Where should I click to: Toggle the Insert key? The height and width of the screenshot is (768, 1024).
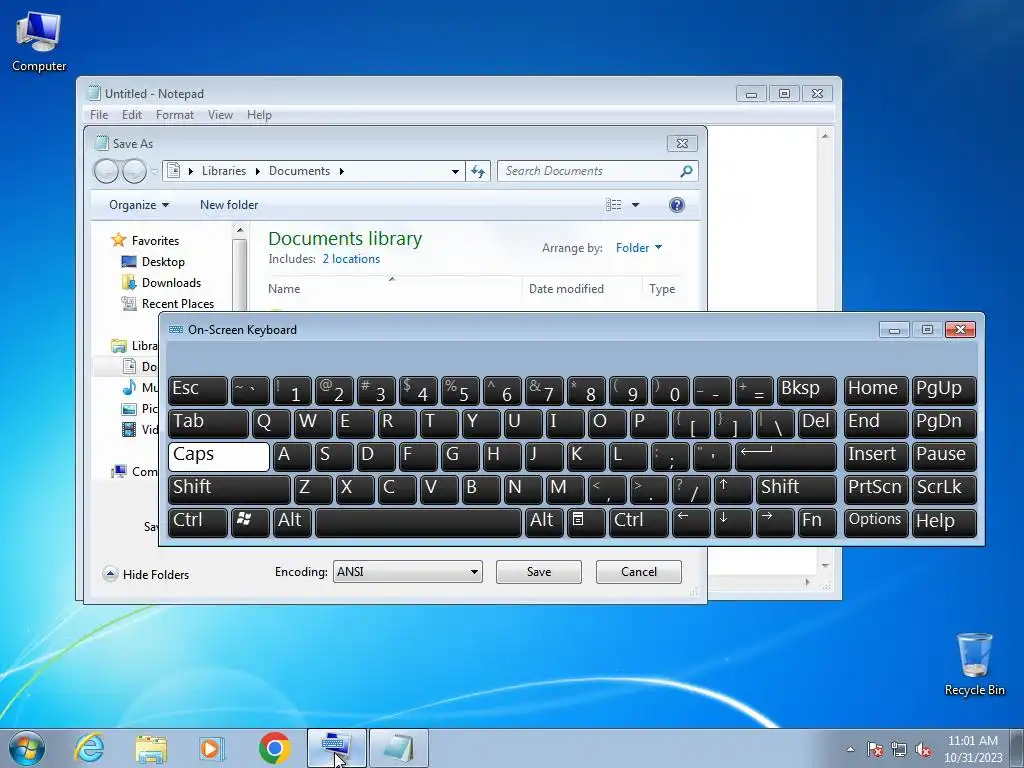click(x=876, y=456)
